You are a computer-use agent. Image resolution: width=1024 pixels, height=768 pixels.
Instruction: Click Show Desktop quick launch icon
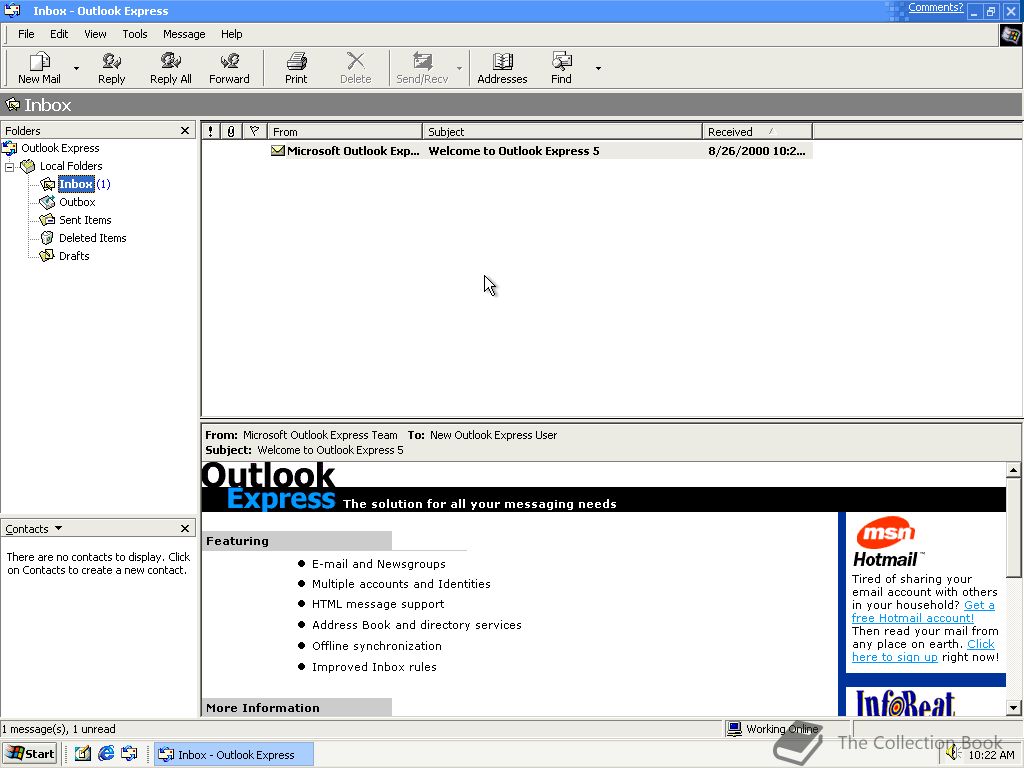click(82, 754)
